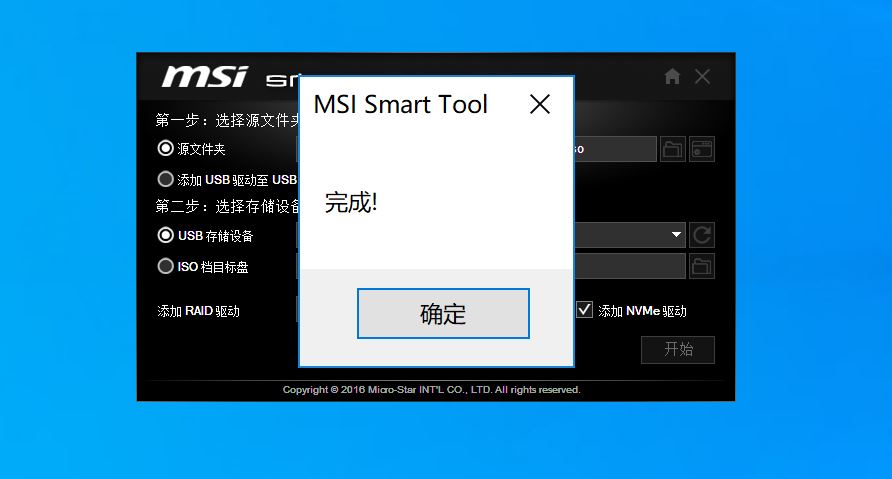Close the MSI Smart Tool main window

[703, 76]
